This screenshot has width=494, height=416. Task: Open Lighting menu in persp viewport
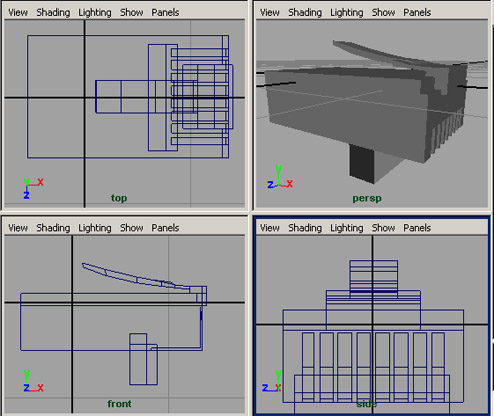(x=347, y=13)
